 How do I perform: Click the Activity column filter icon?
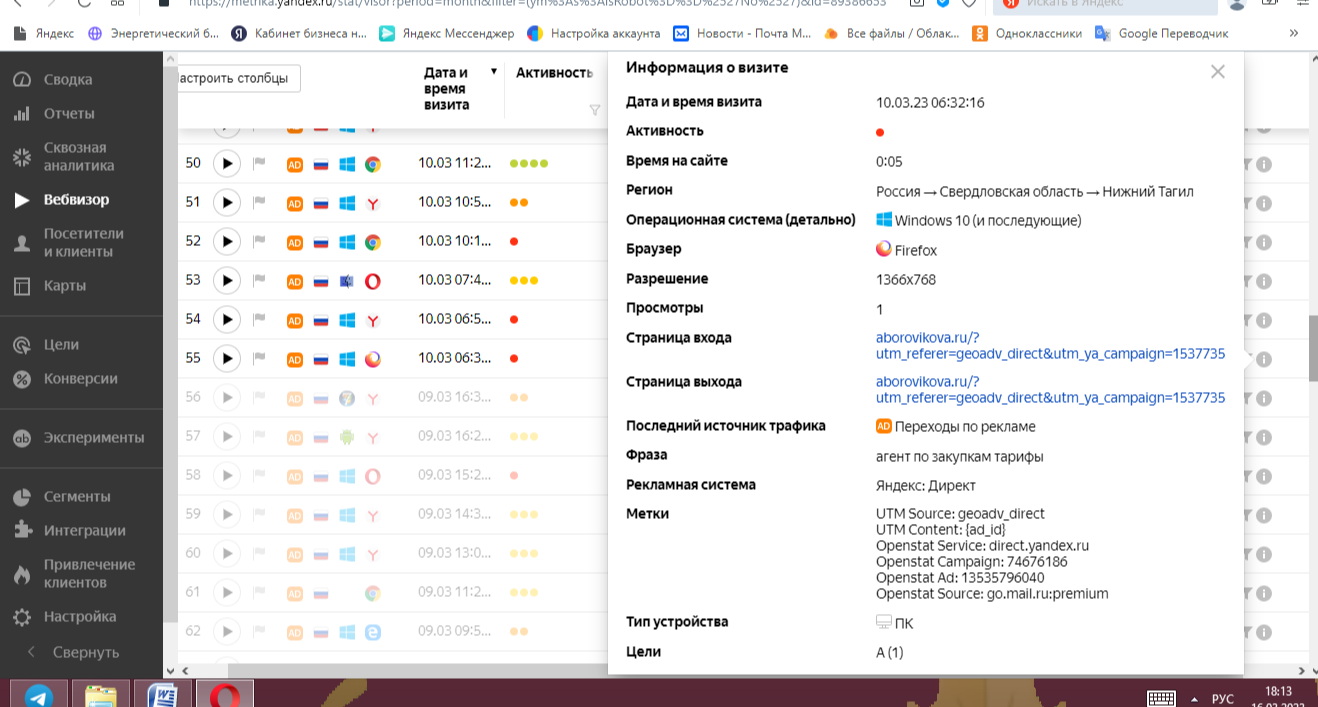click(595, 110)
